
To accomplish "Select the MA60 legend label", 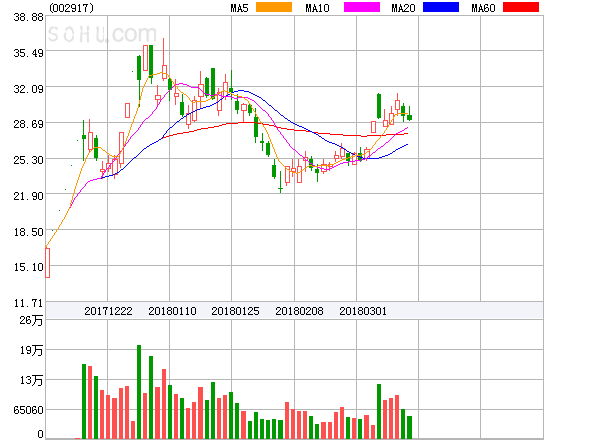I will [x=483, y=8].
